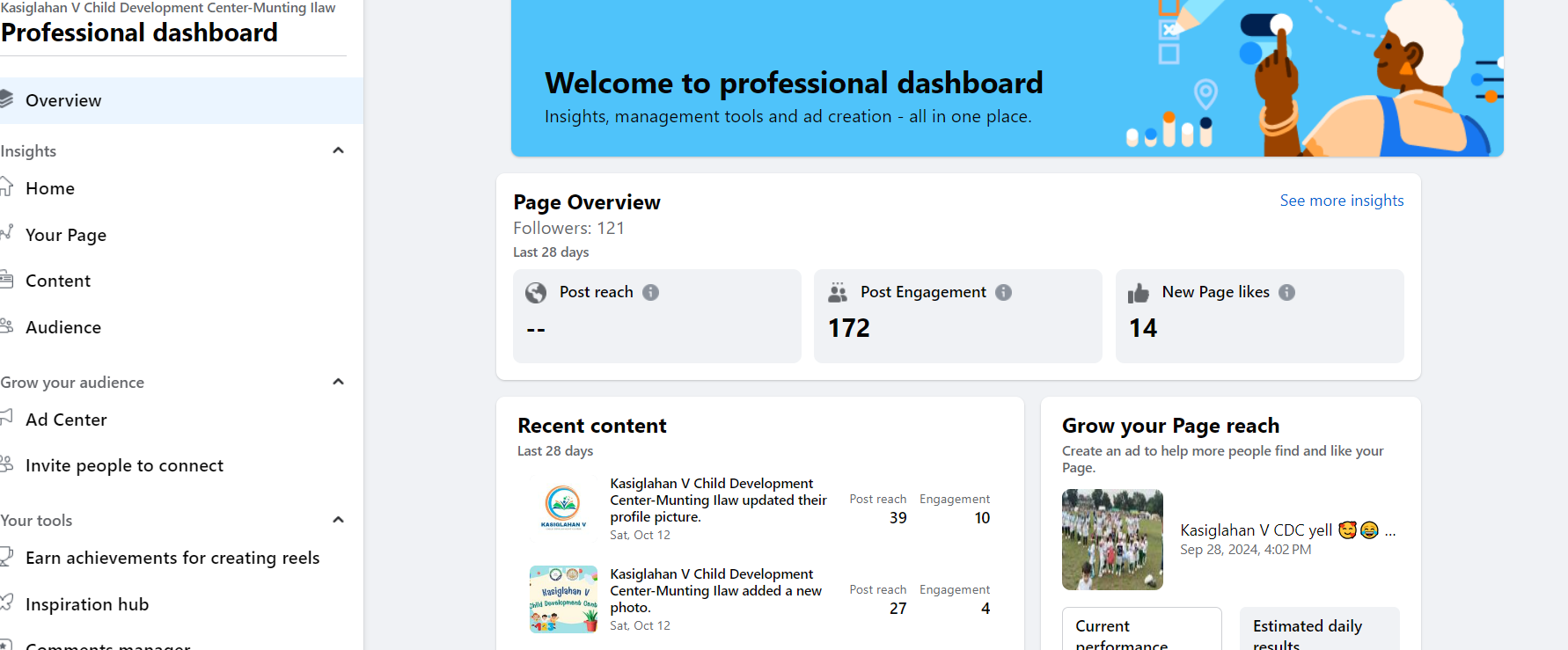Click the Page Overview heading
Image resolution: width=1568 pixels, height=650 pixels.
(587, 202)
